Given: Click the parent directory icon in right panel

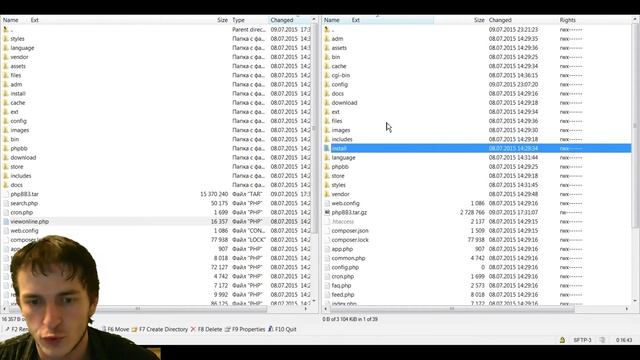Looking at the screenshot, I should tap(327, 29).
